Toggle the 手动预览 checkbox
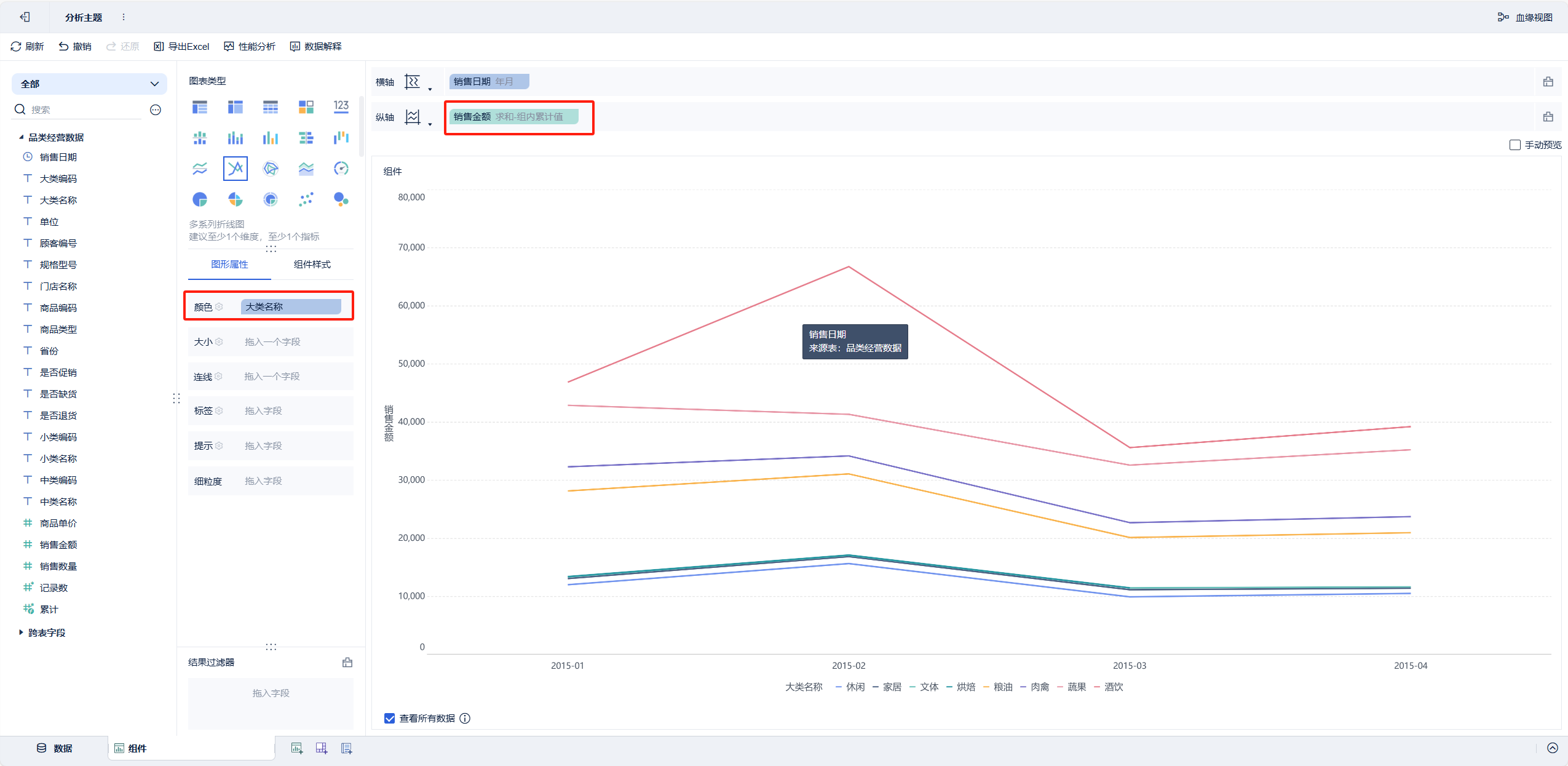This screenshot has height=766, width=1568. click(x=1515, y=145)
